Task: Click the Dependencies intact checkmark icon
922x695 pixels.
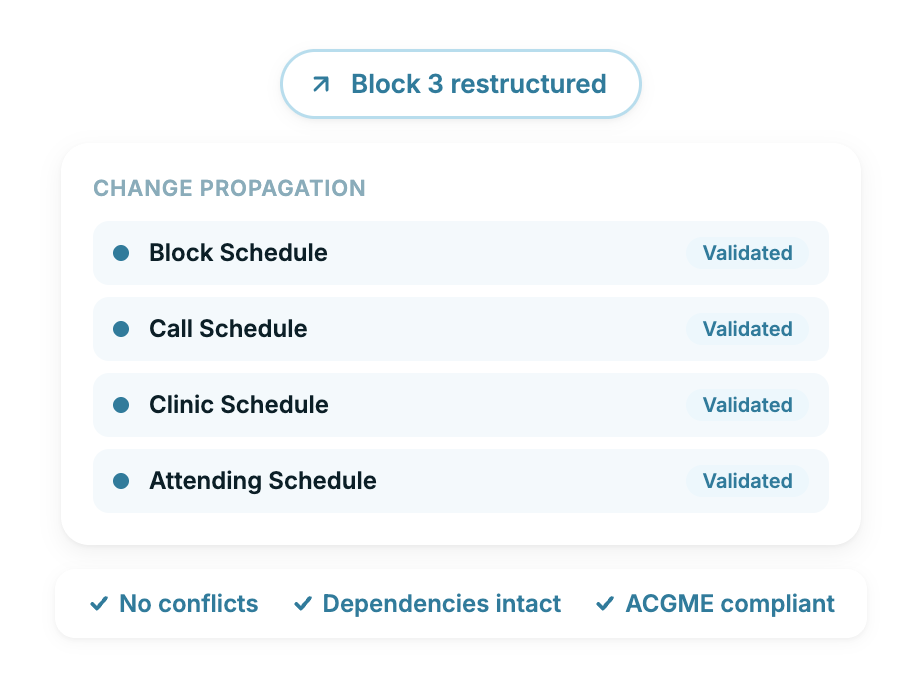Action: [x=303, y=604]
